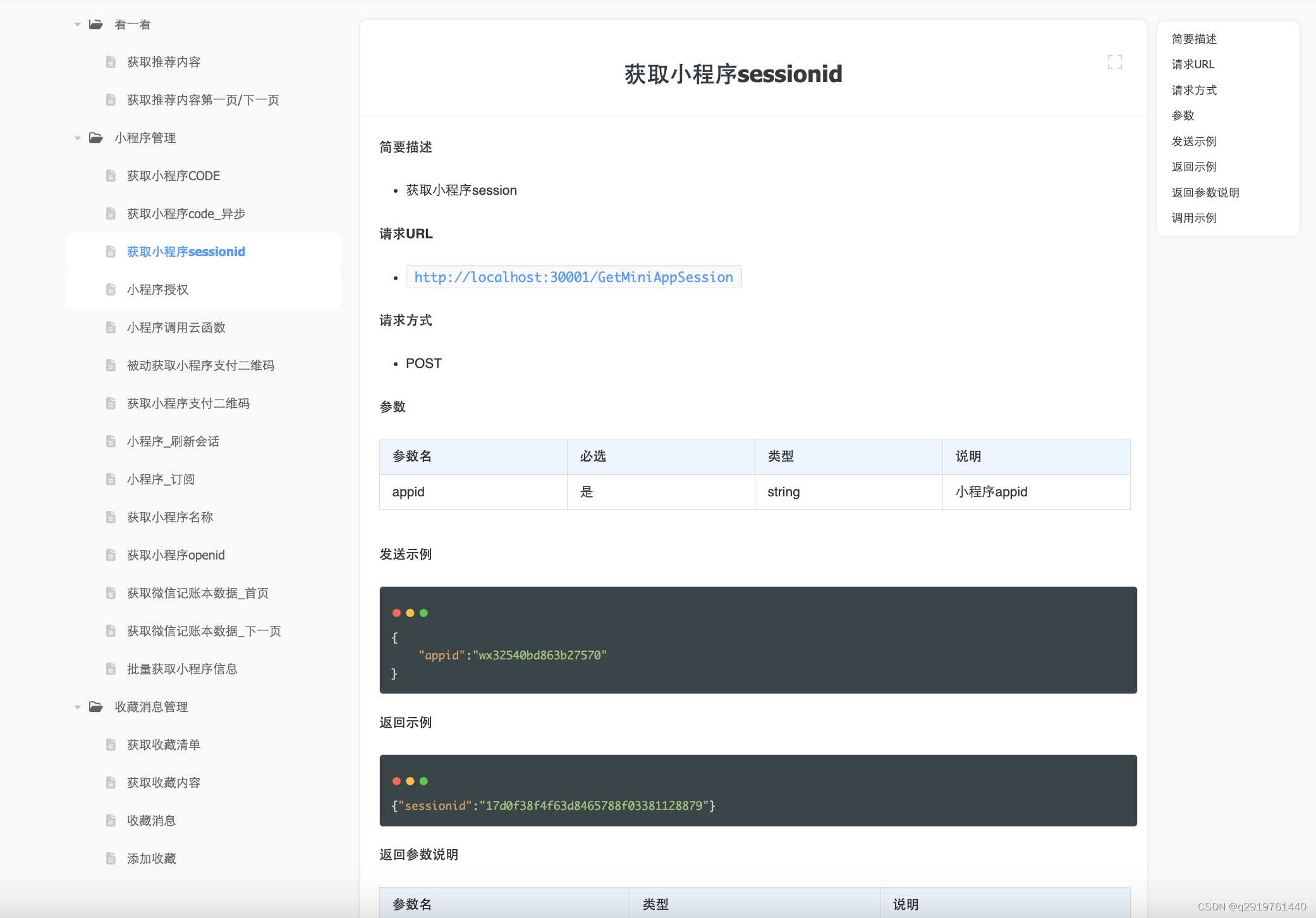Click the 小程序管理 folder label
Screen dimensions: 1316x918
[145, 138]
